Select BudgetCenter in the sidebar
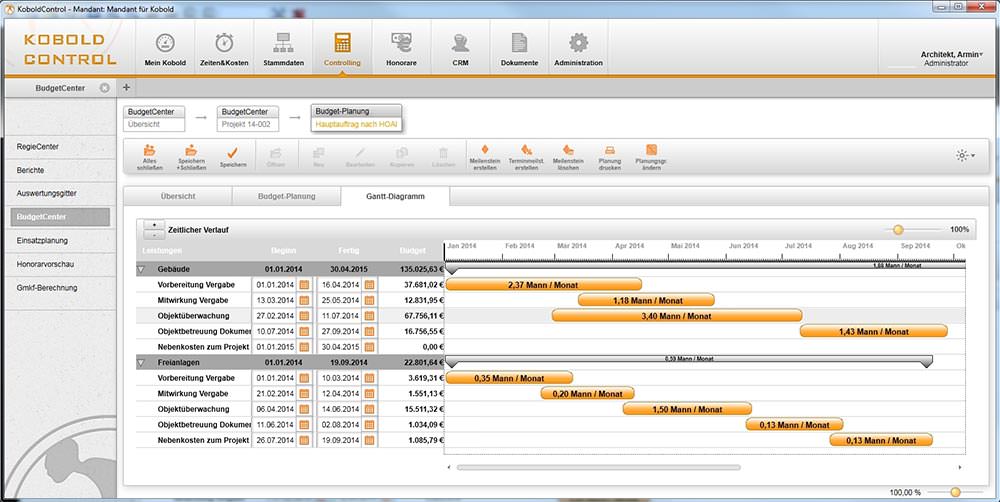Image resolution: width=1000 pixels, height=502 pixels. click(x=61, y=217)
